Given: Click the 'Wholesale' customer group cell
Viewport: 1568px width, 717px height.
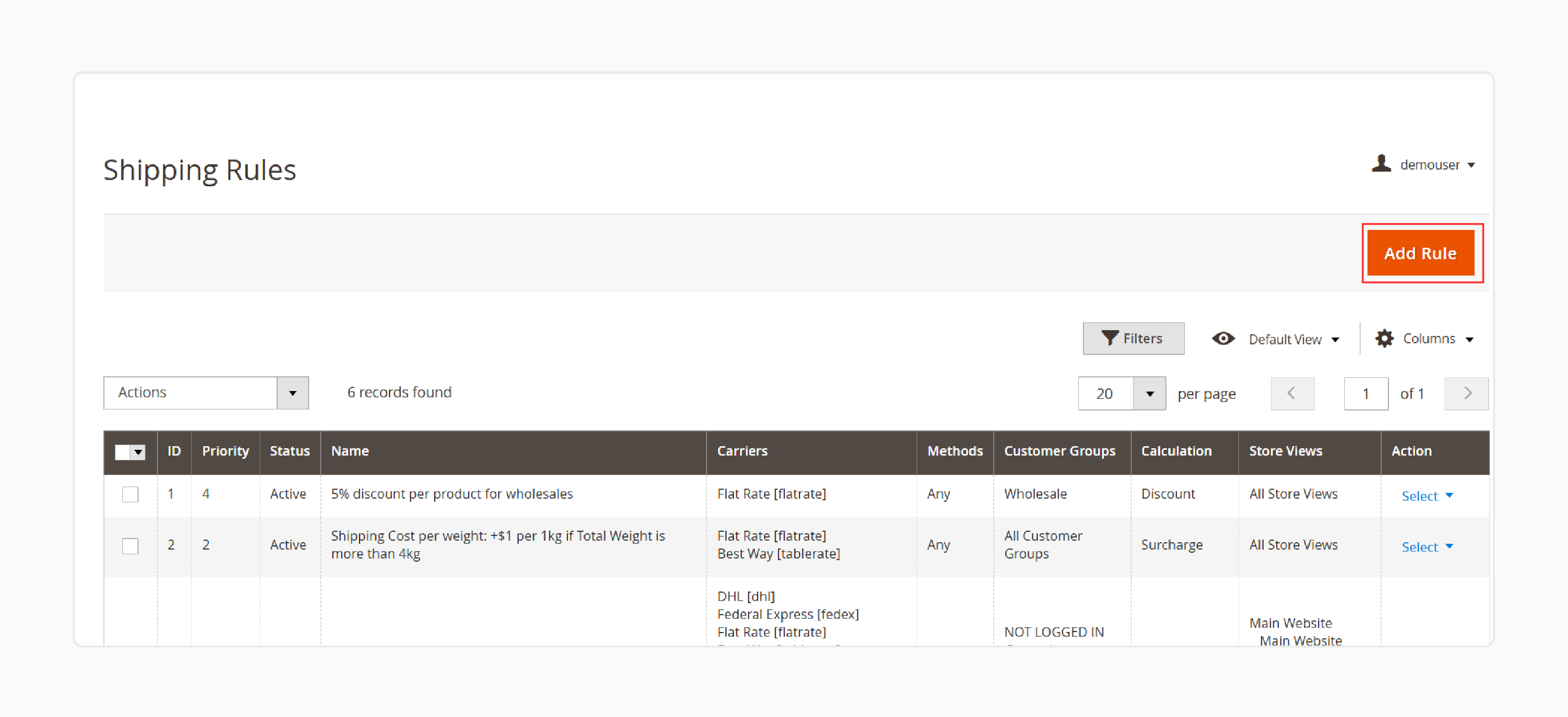Looking at the screenshot, I should [1035, 493].
